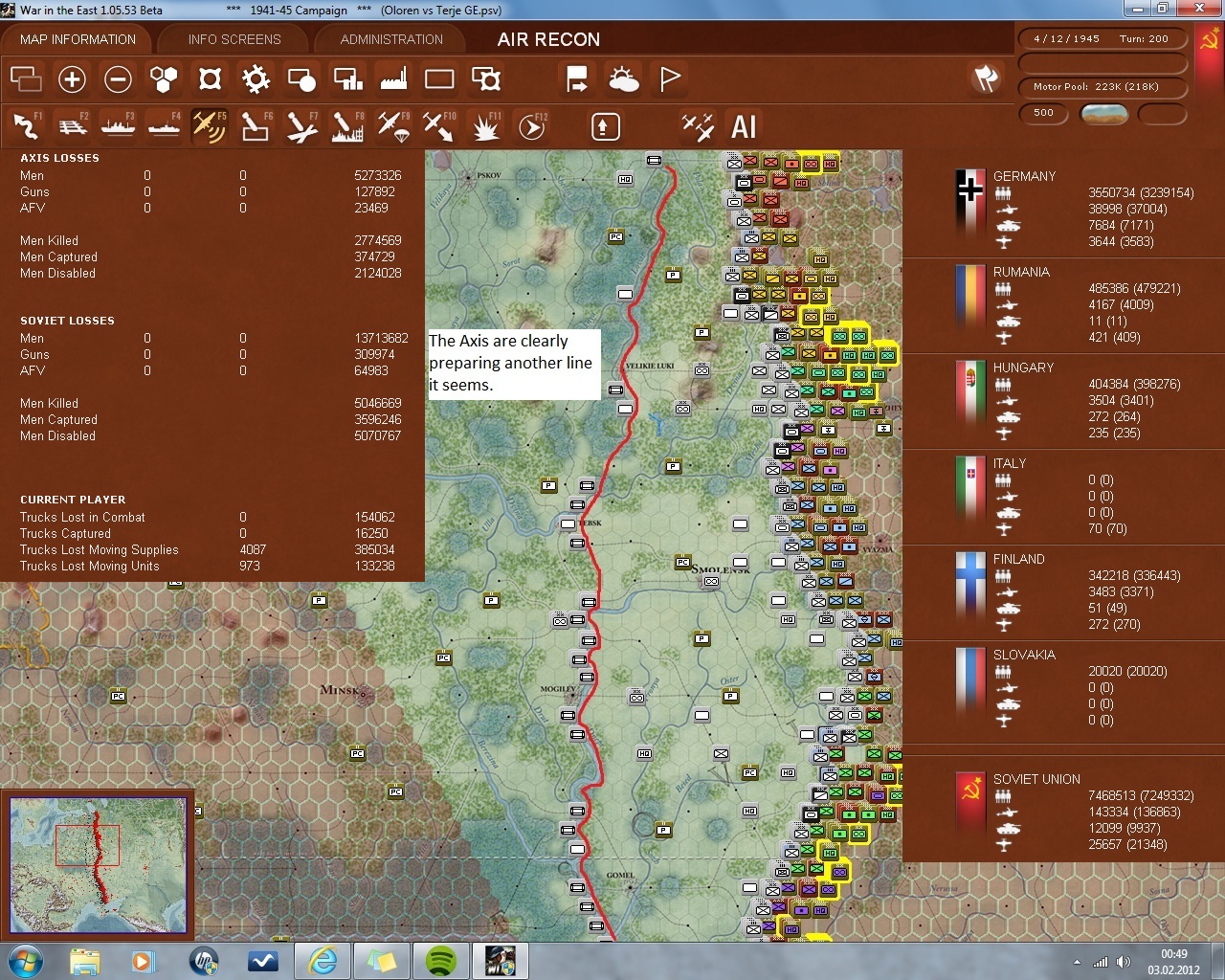Click the 500 admin points box
Viewport: 1225px width, 980px height.
(1044, 113)
